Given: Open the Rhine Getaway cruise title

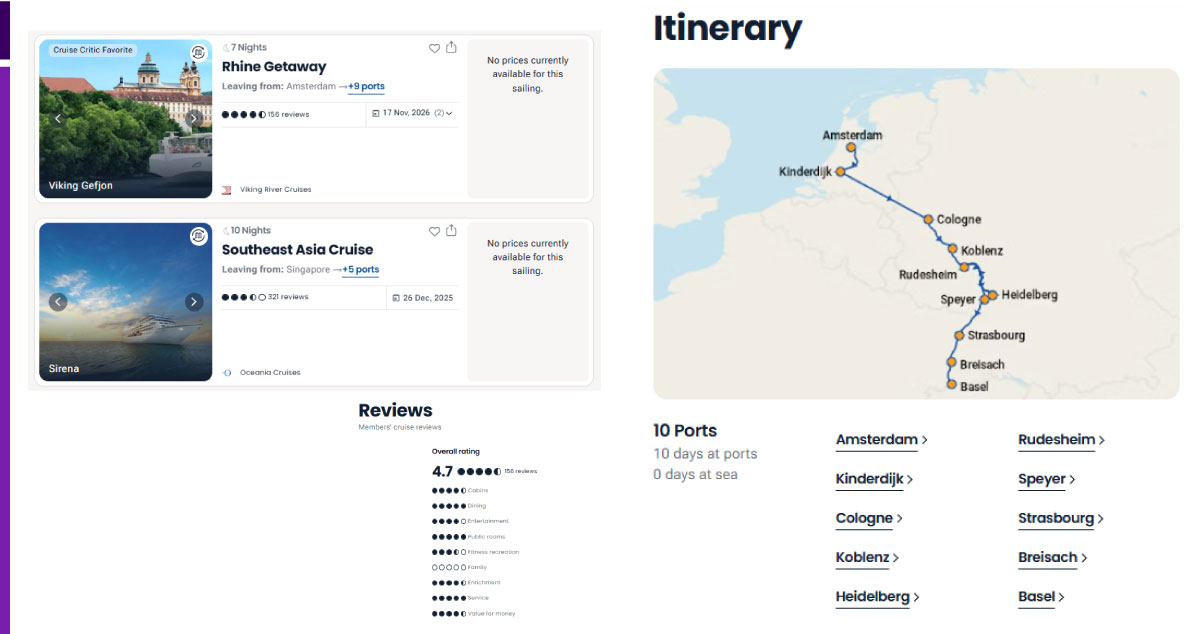Looking at the screenshot, I should 274,67.
